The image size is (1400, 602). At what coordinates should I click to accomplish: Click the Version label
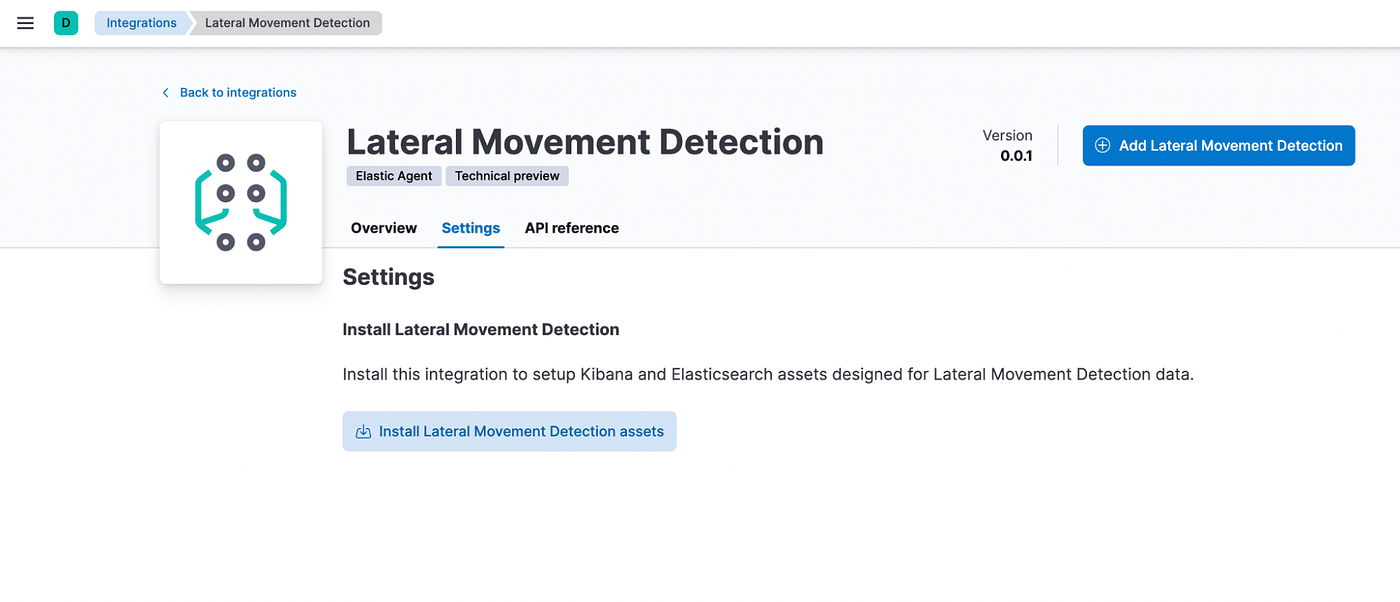click(x=1007, y=135)
